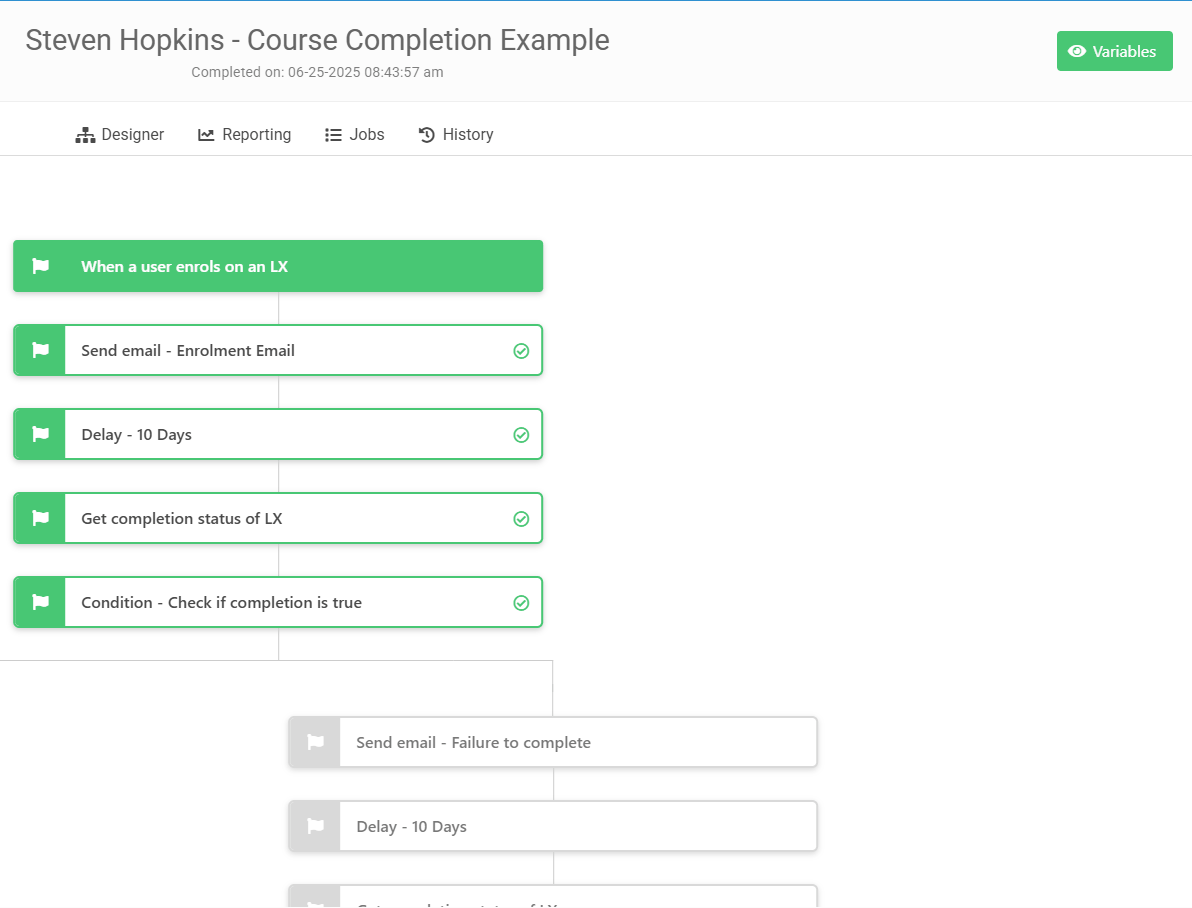Screen dimensions: 1192x908
Task: View the History tab
Action: coord(456,135)
